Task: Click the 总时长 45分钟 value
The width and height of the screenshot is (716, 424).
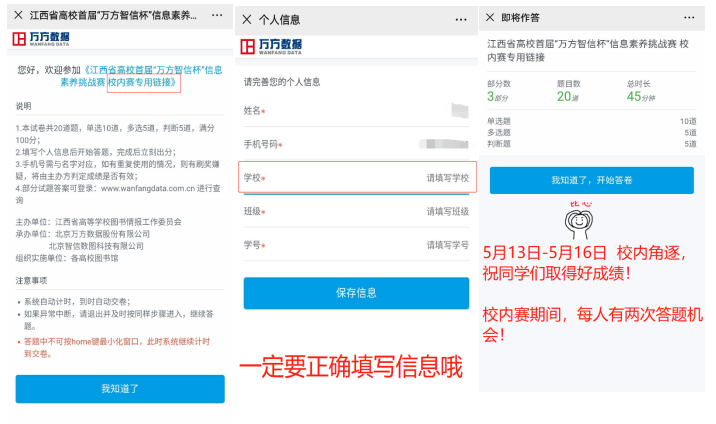Action: pyautogui.click(x=641, y=97)
